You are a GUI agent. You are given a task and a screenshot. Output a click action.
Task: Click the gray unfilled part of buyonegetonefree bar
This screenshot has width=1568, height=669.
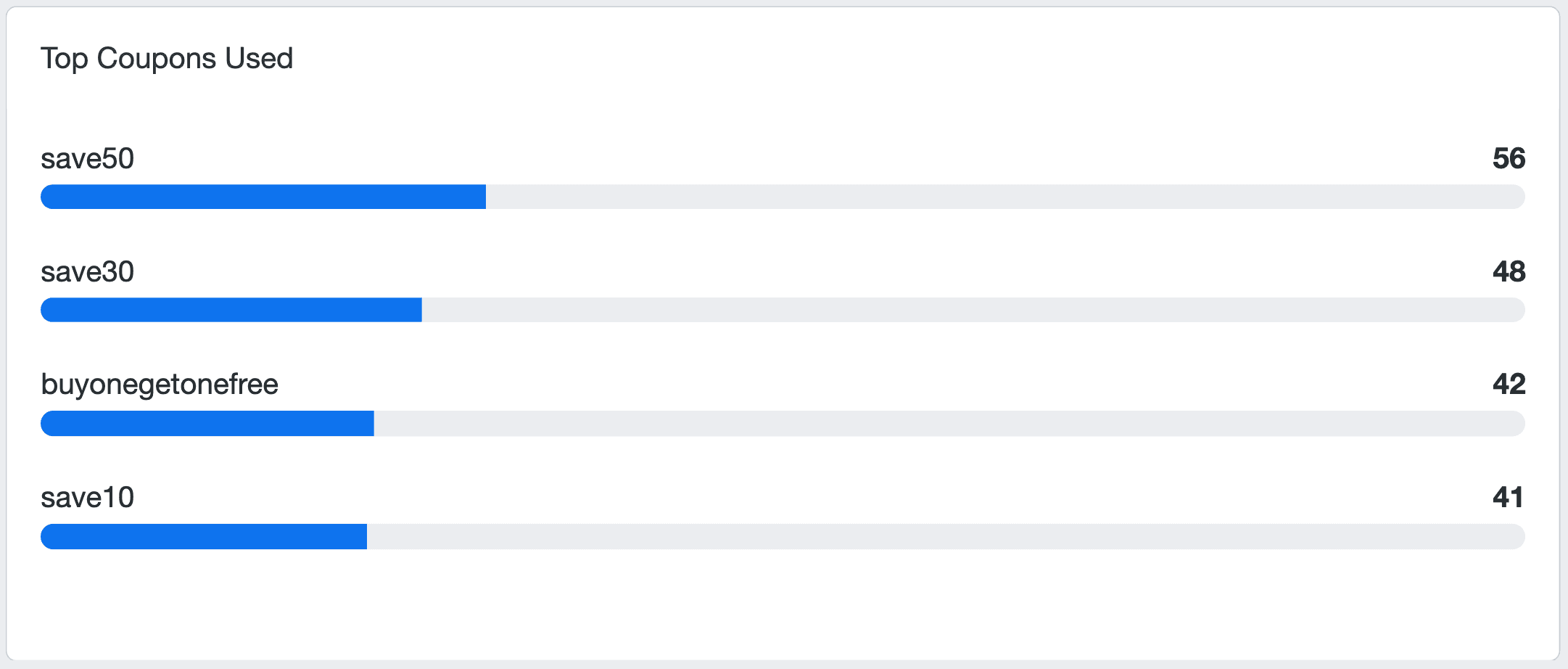pos(949,424)
